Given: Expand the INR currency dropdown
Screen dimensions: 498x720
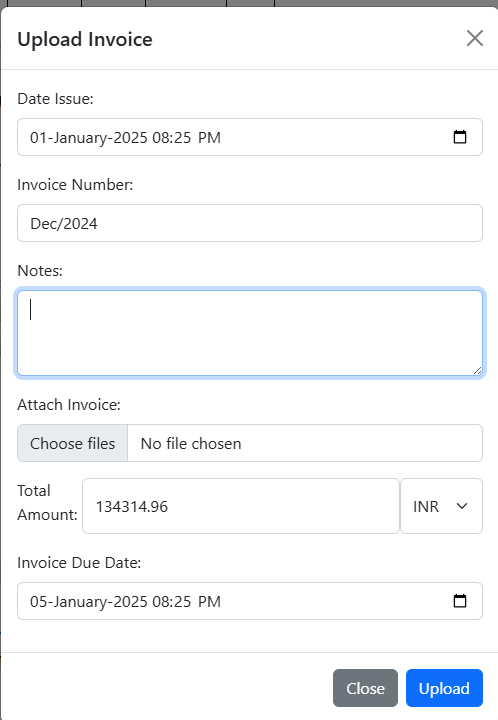Looking at the screenshot, I should click(x=441, y=506).
